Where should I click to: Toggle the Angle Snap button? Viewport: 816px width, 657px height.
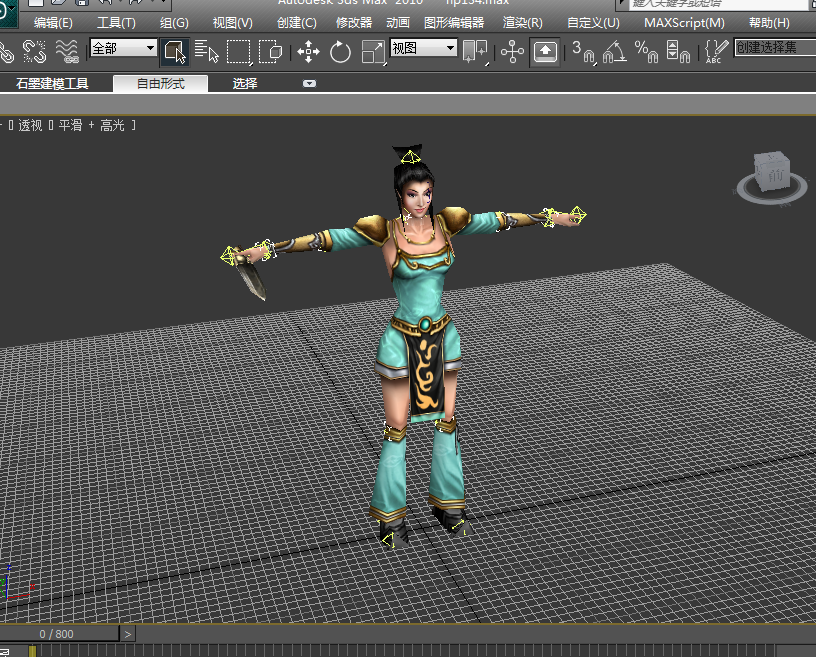(615, 52)
